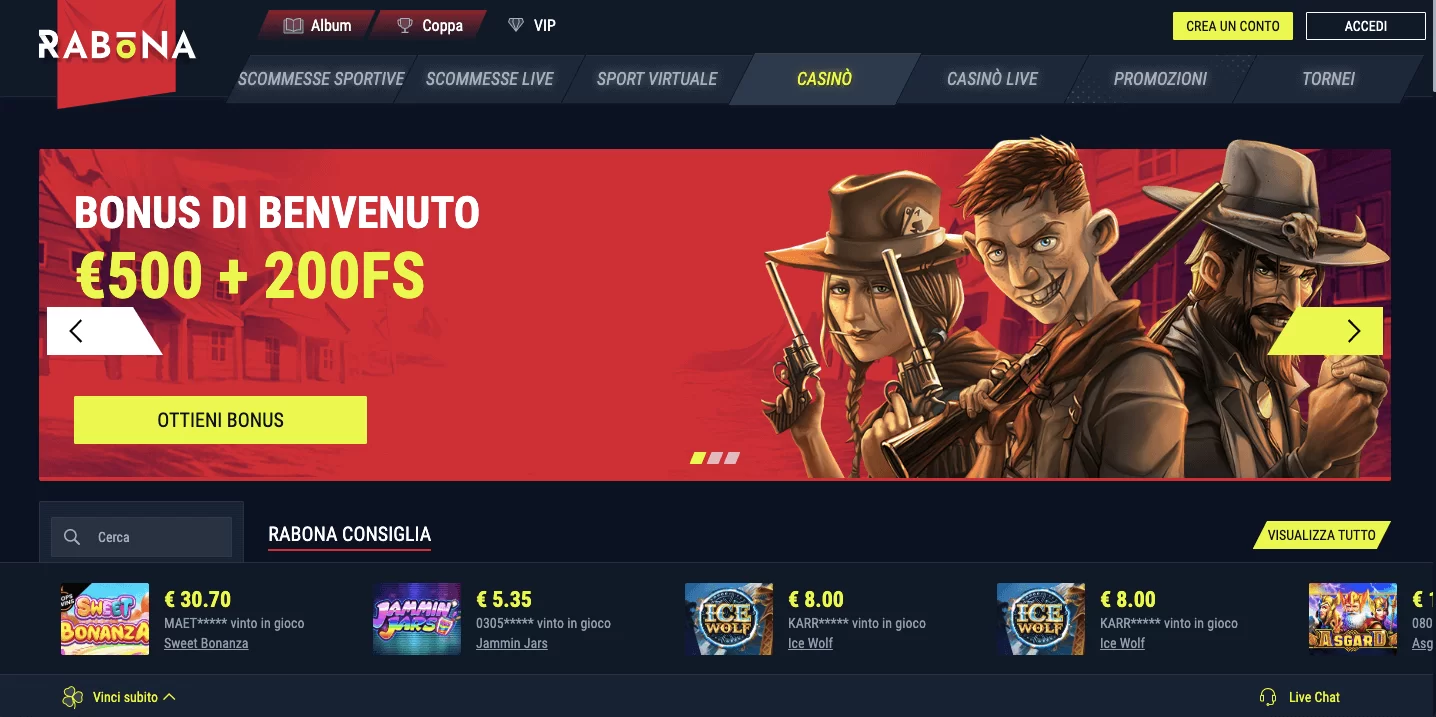Switch to Scommesse Sportive tab
This screenshot has width=1436, height=717.
321,79
